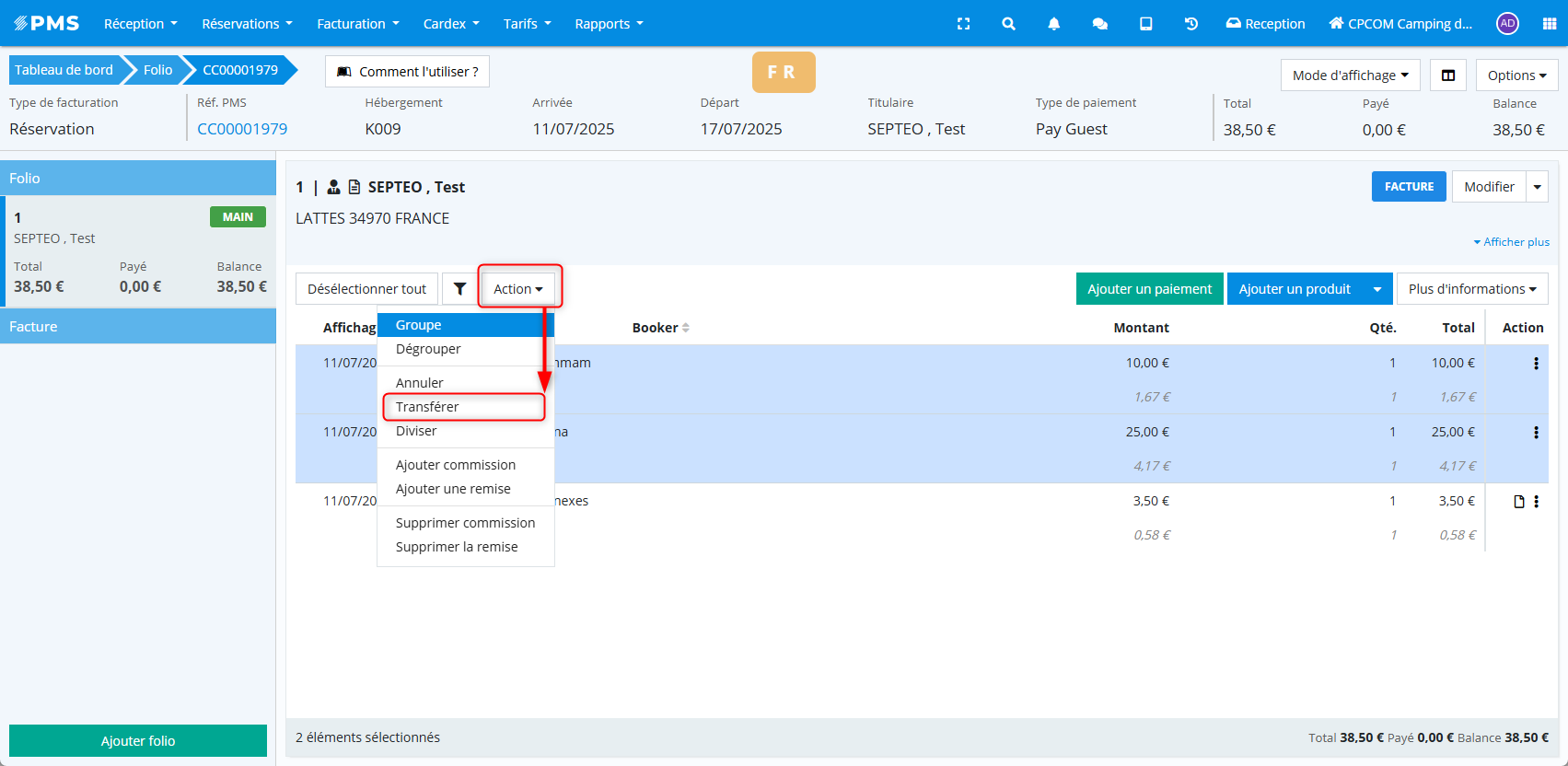Click the filter funnel button
Viewport: 1568px width, 766px height.
[x=459, y=289]
